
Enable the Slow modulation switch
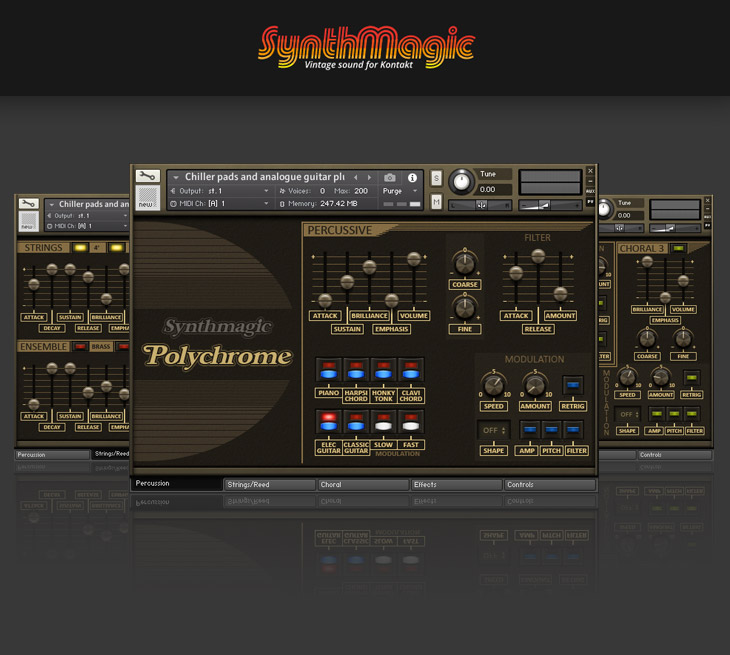(383, 422)
